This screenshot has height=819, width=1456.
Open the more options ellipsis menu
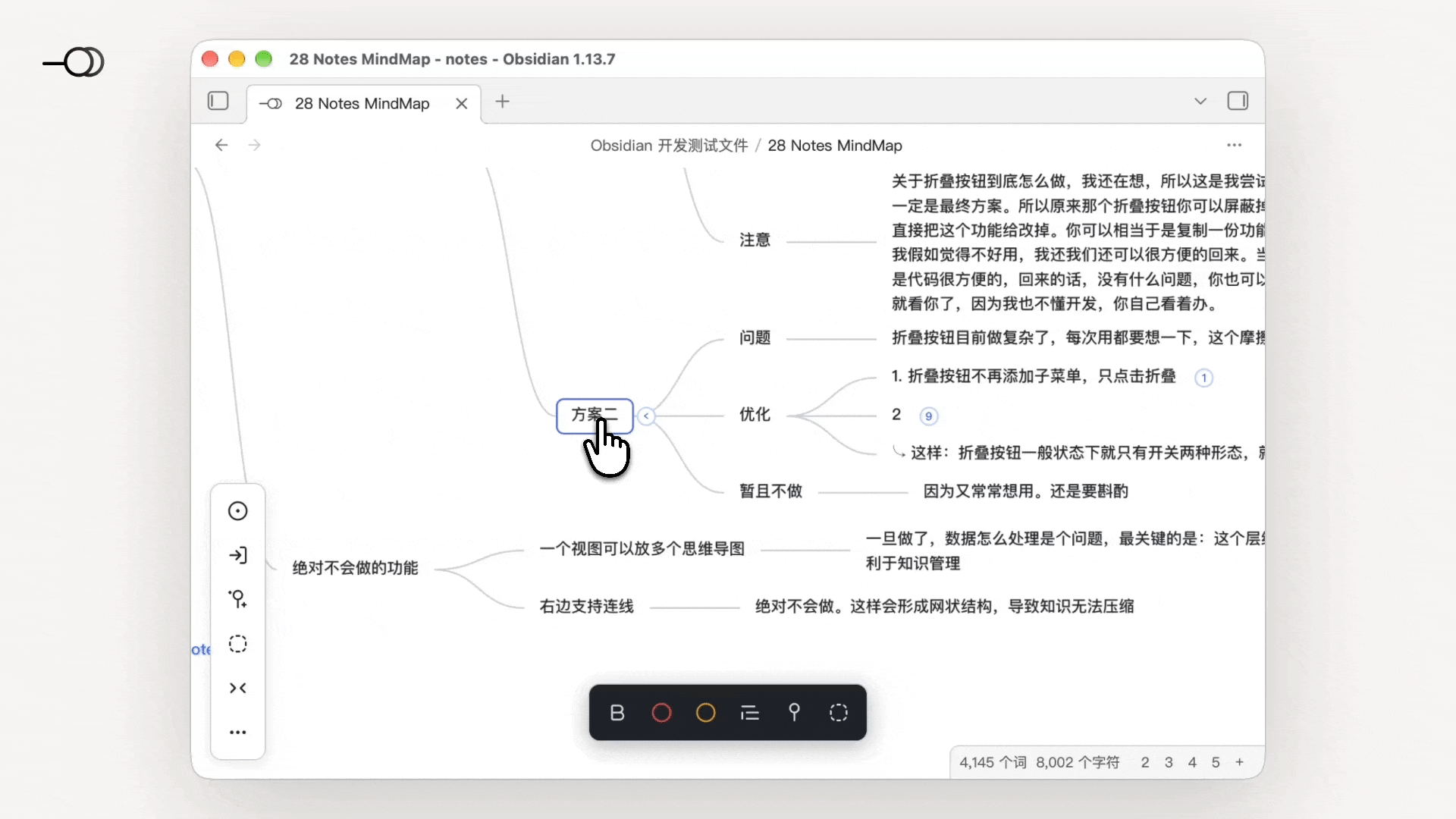click(1235, 145)
